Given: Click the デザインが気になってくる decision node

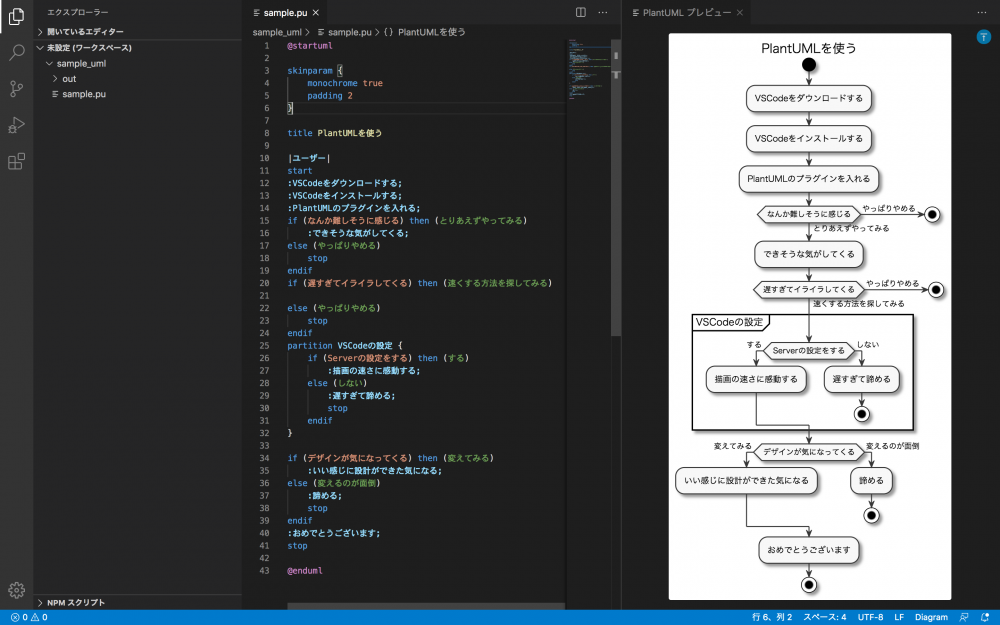Looking at the screenshot, I should (809, 452).
